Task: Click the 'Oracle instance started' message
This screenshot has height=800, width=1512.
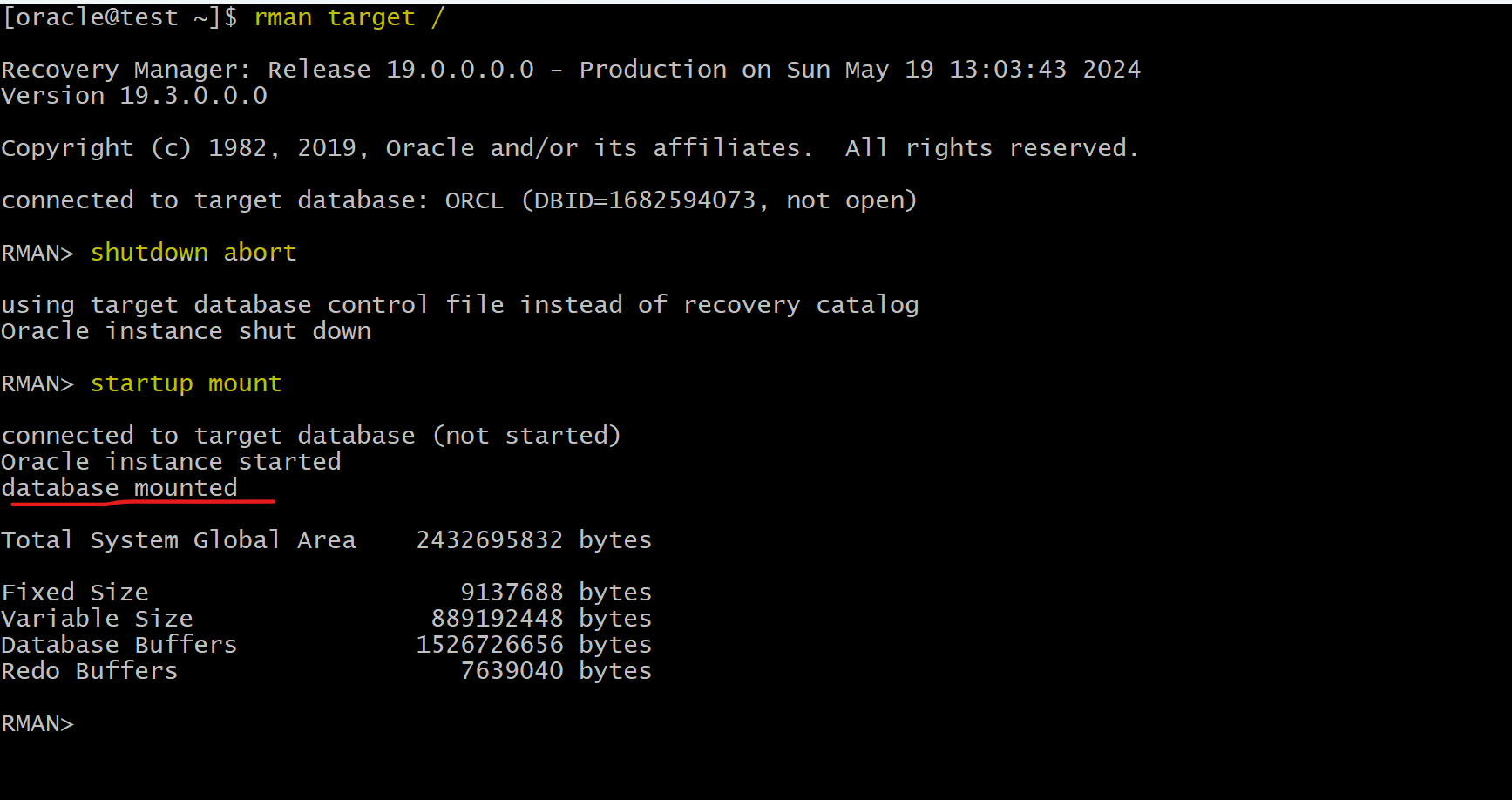Action: pyautogui.click(x=172, y=462)
